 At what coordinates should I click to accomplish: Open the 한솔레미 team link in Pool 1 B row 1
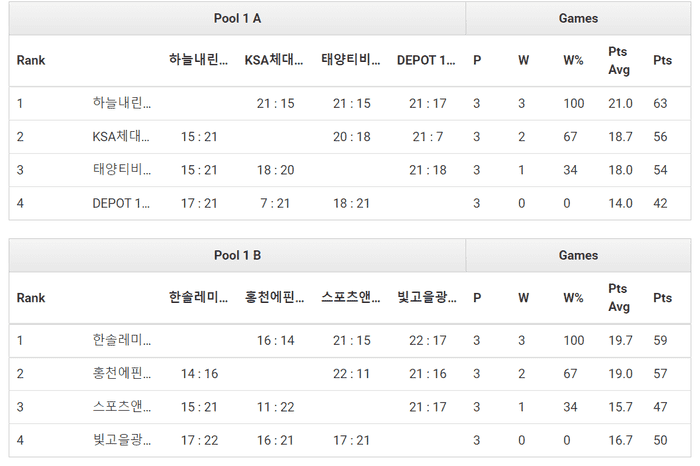(121, 341)
